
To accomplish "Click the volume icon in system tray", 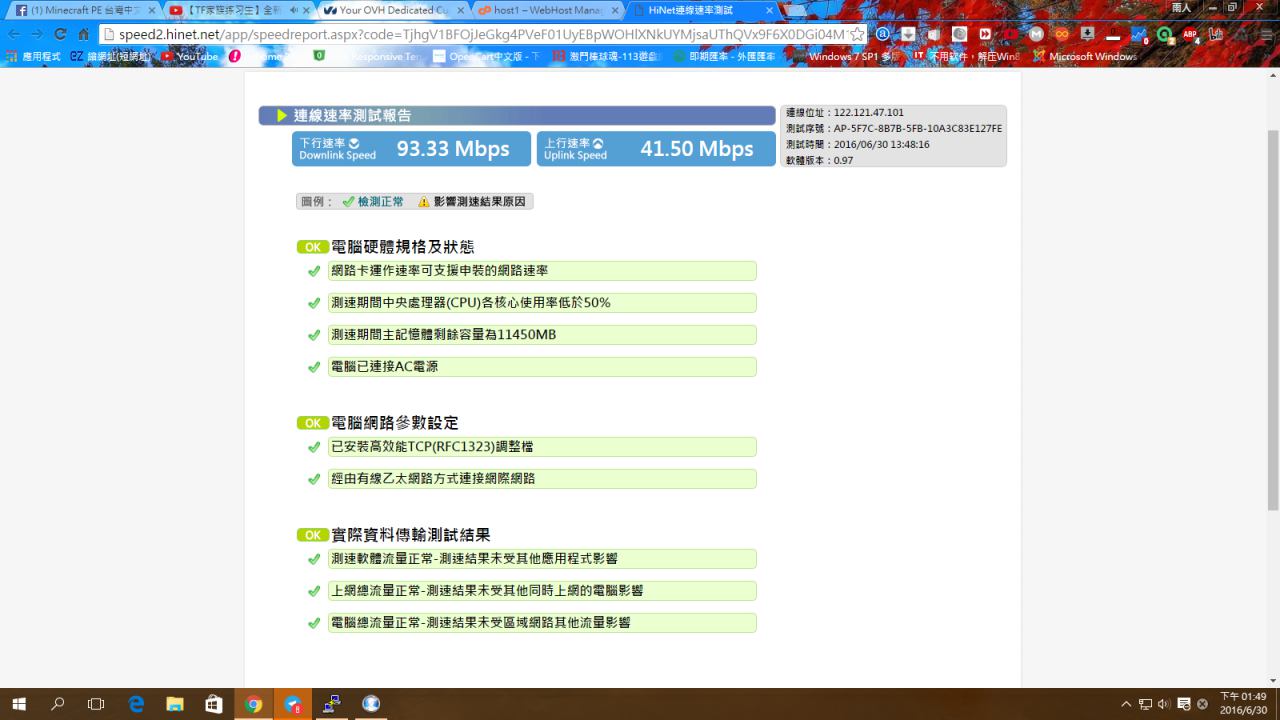I will (1164, 704).
